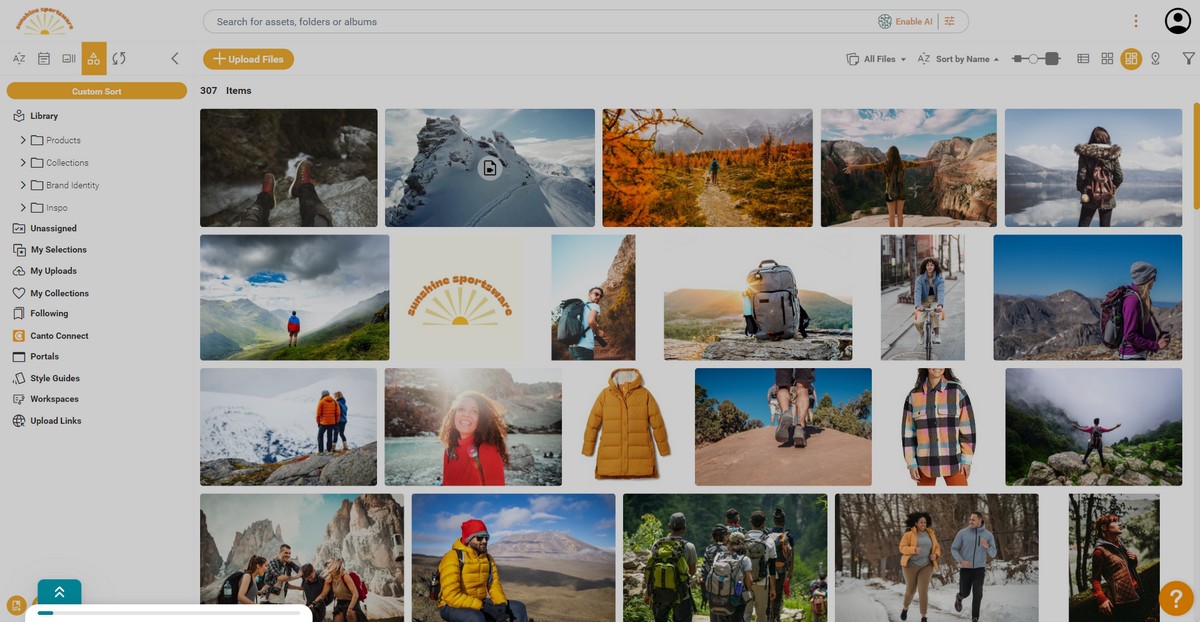Open the user profile avatar

point(1178,21)
